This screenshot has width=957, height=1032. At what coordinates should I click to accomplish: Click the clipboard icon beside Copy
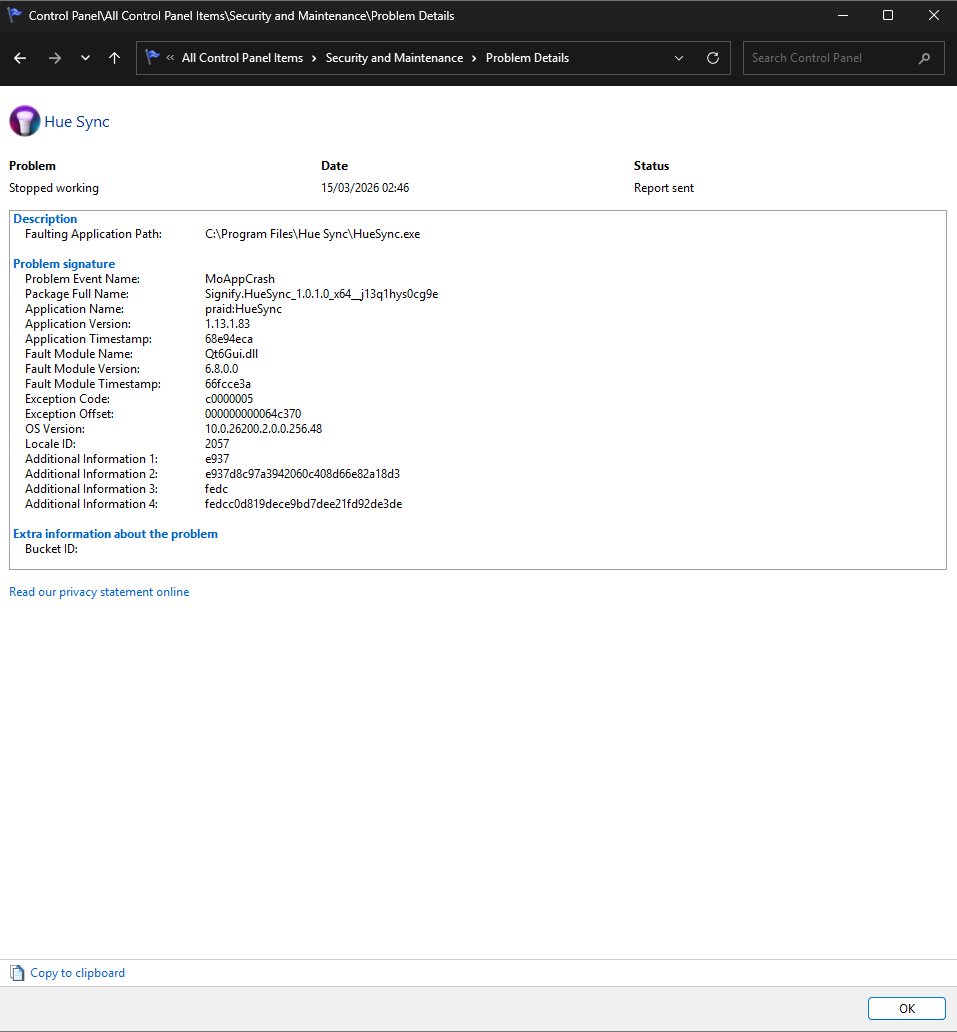pos(17,973)
